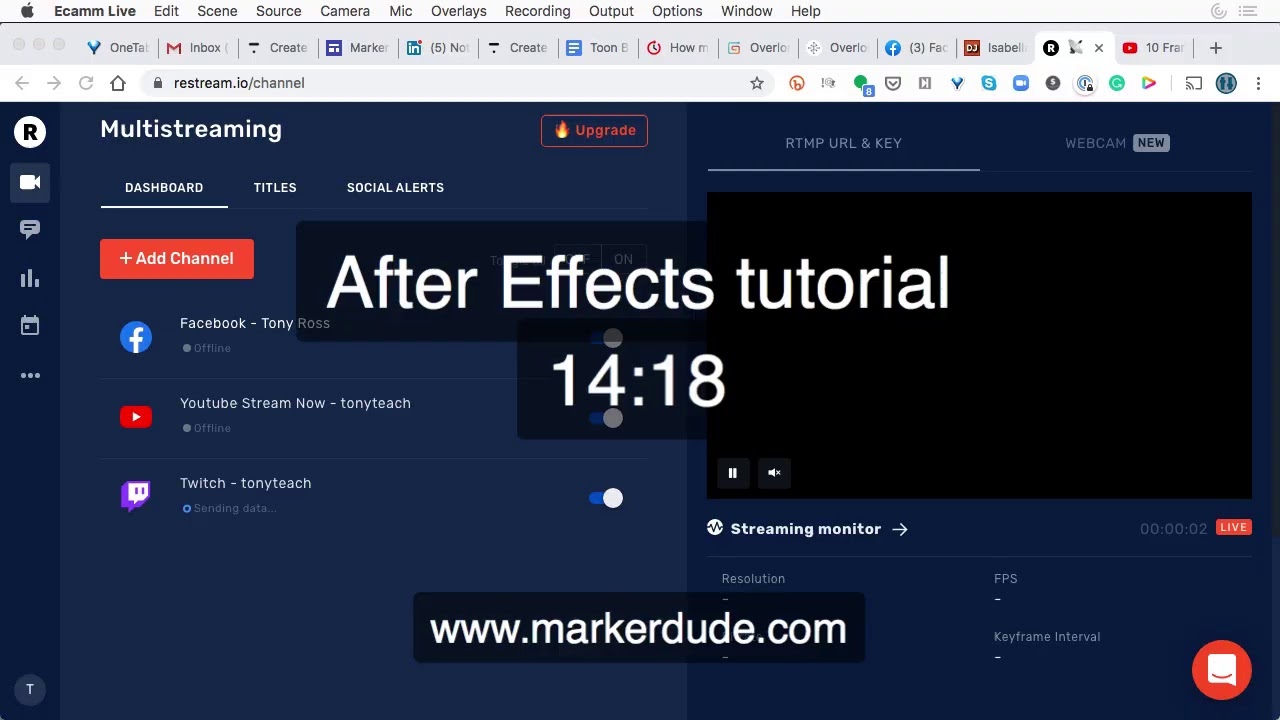Unmute the stream preview audio
This screenshot has width=1280, height=720.
pos(774,473)
